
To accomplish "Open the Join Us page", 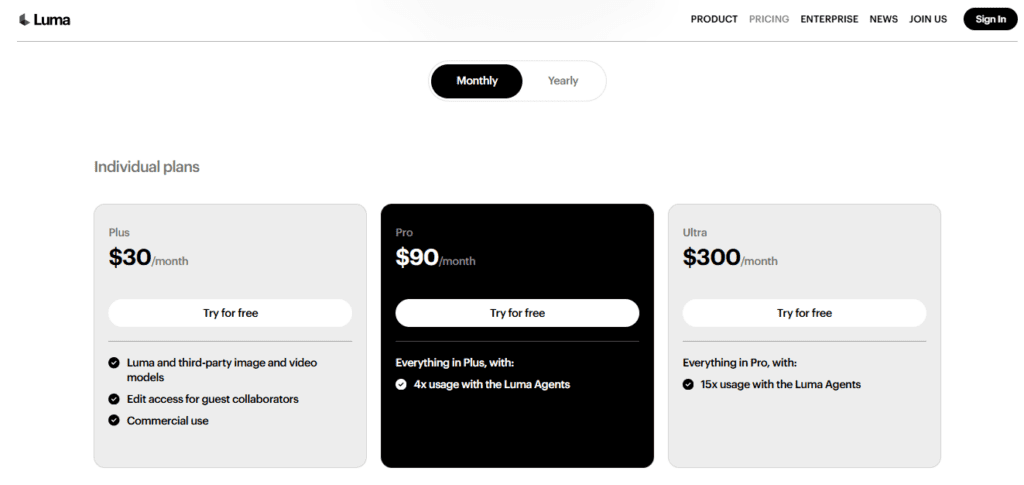I will pyautogui.click(x=928, y=19).
